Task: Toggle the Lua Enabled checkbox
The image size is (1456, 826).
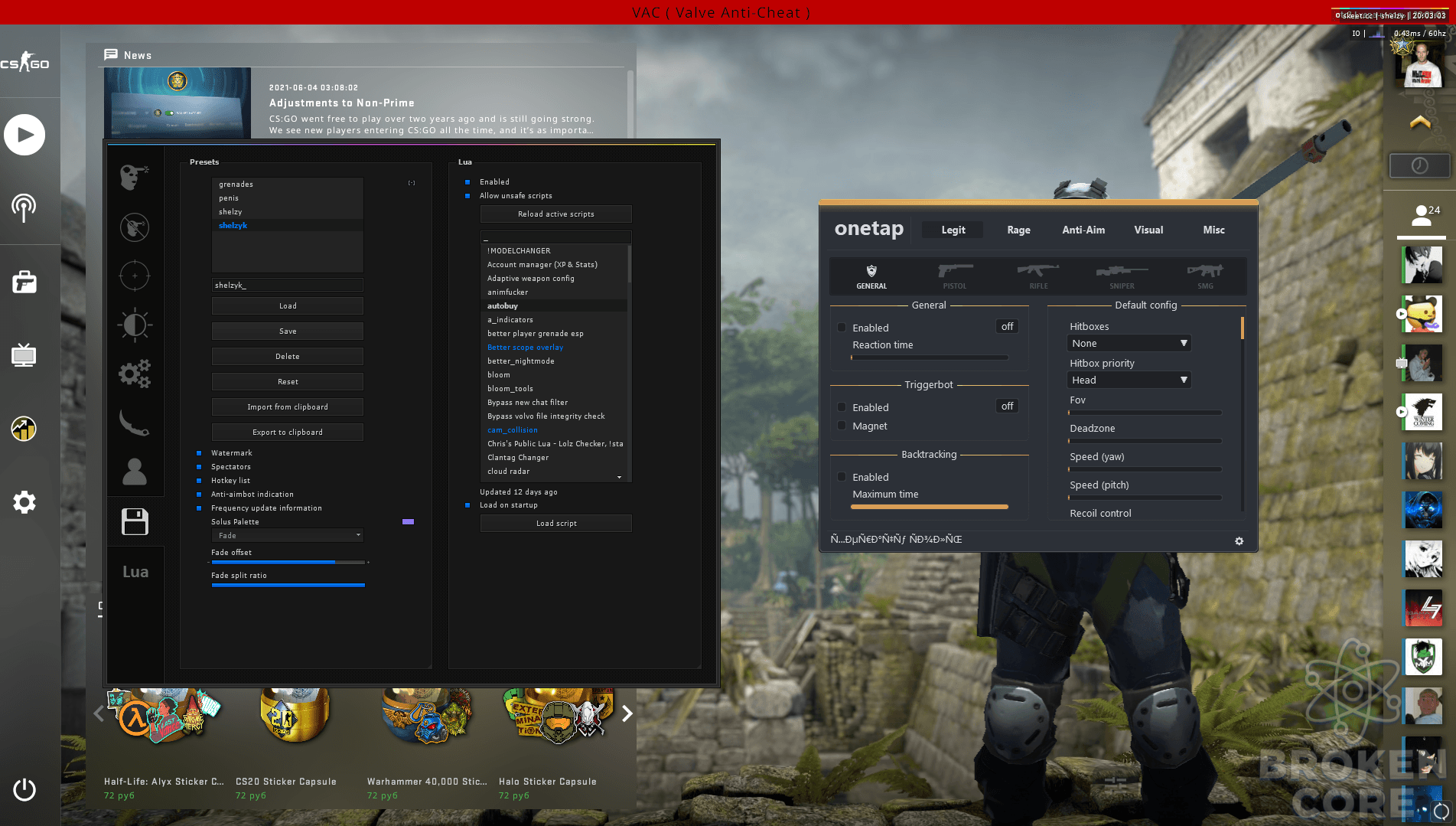Action: coord(467,182)
